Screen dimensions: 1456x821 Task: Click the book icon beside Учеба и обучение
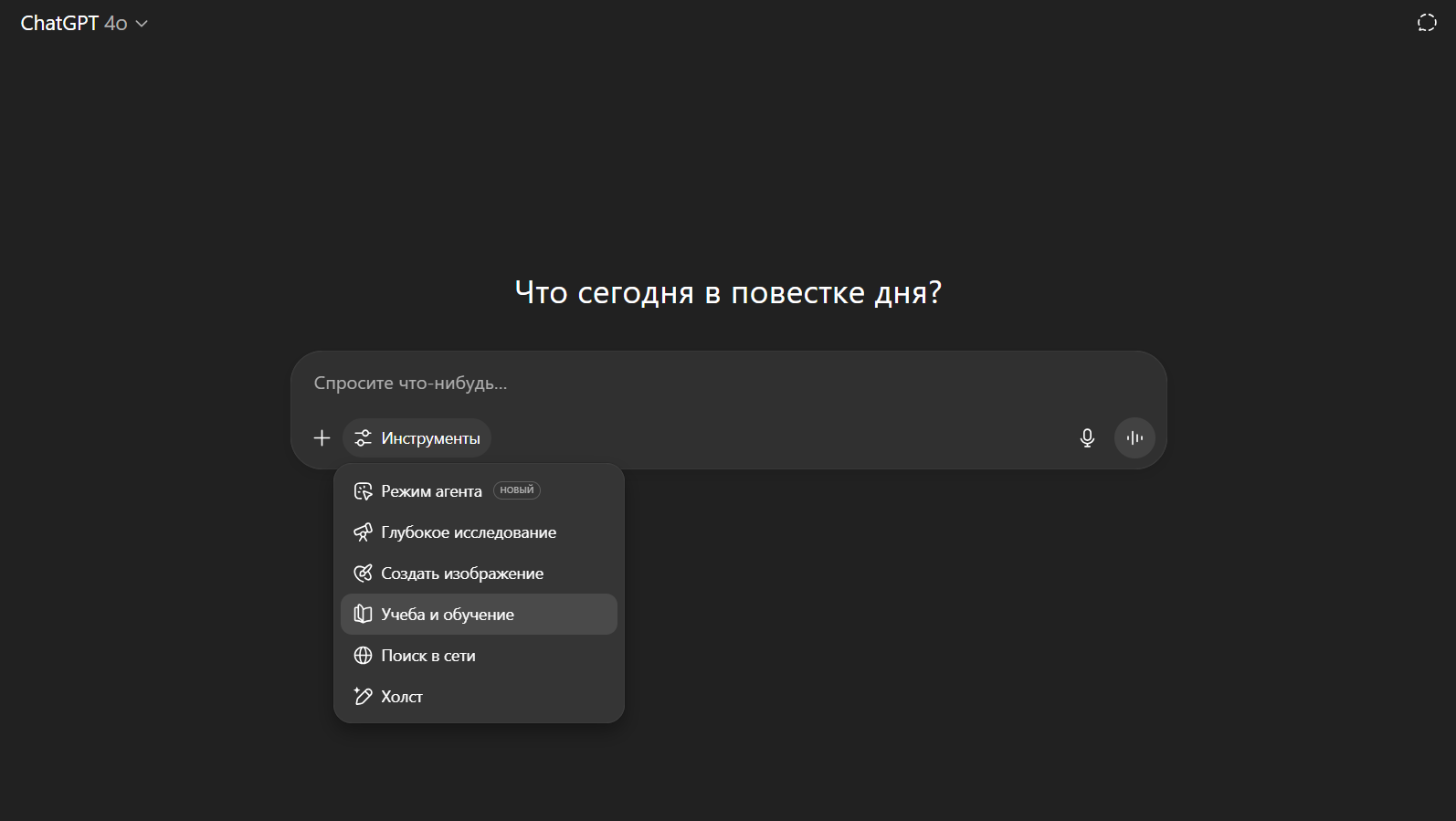pos(363,615)
